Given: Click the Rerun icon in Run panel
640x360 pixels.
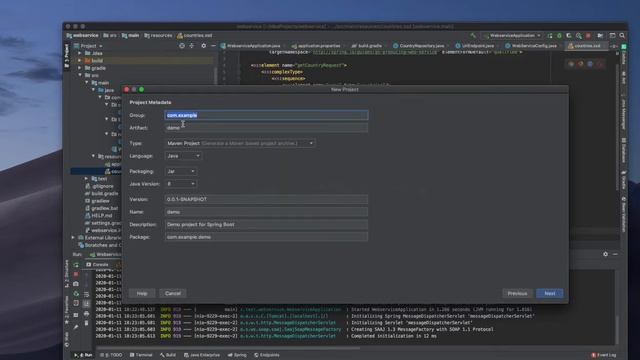Looking at the screenshot, I should pos(76,265).
